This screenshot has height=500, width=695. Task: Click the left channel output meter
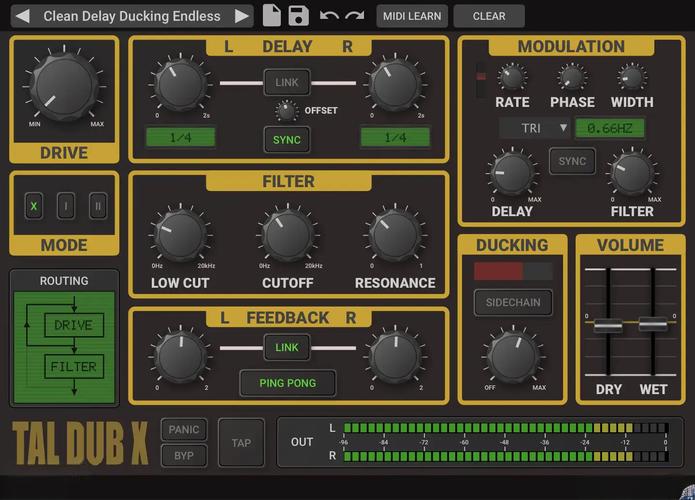[506, 428]
